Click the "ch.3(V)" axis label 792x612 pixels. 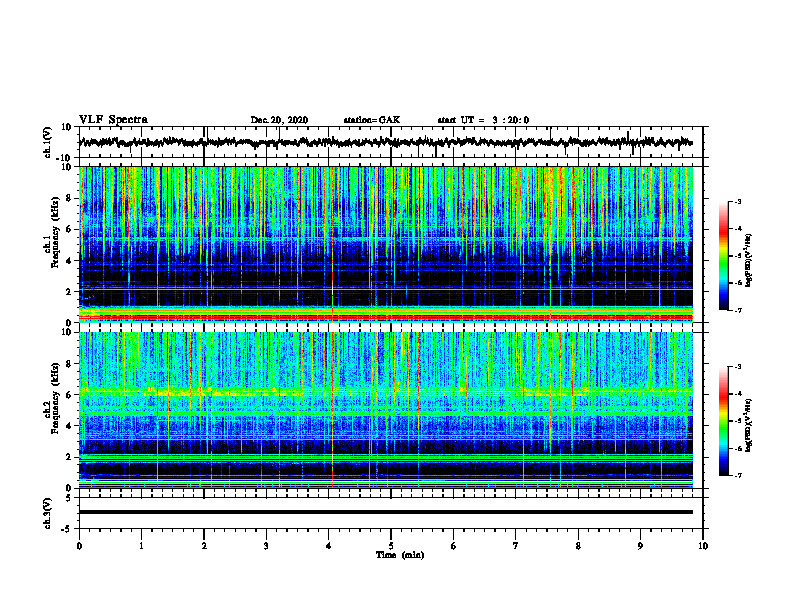tap(47, 514)
